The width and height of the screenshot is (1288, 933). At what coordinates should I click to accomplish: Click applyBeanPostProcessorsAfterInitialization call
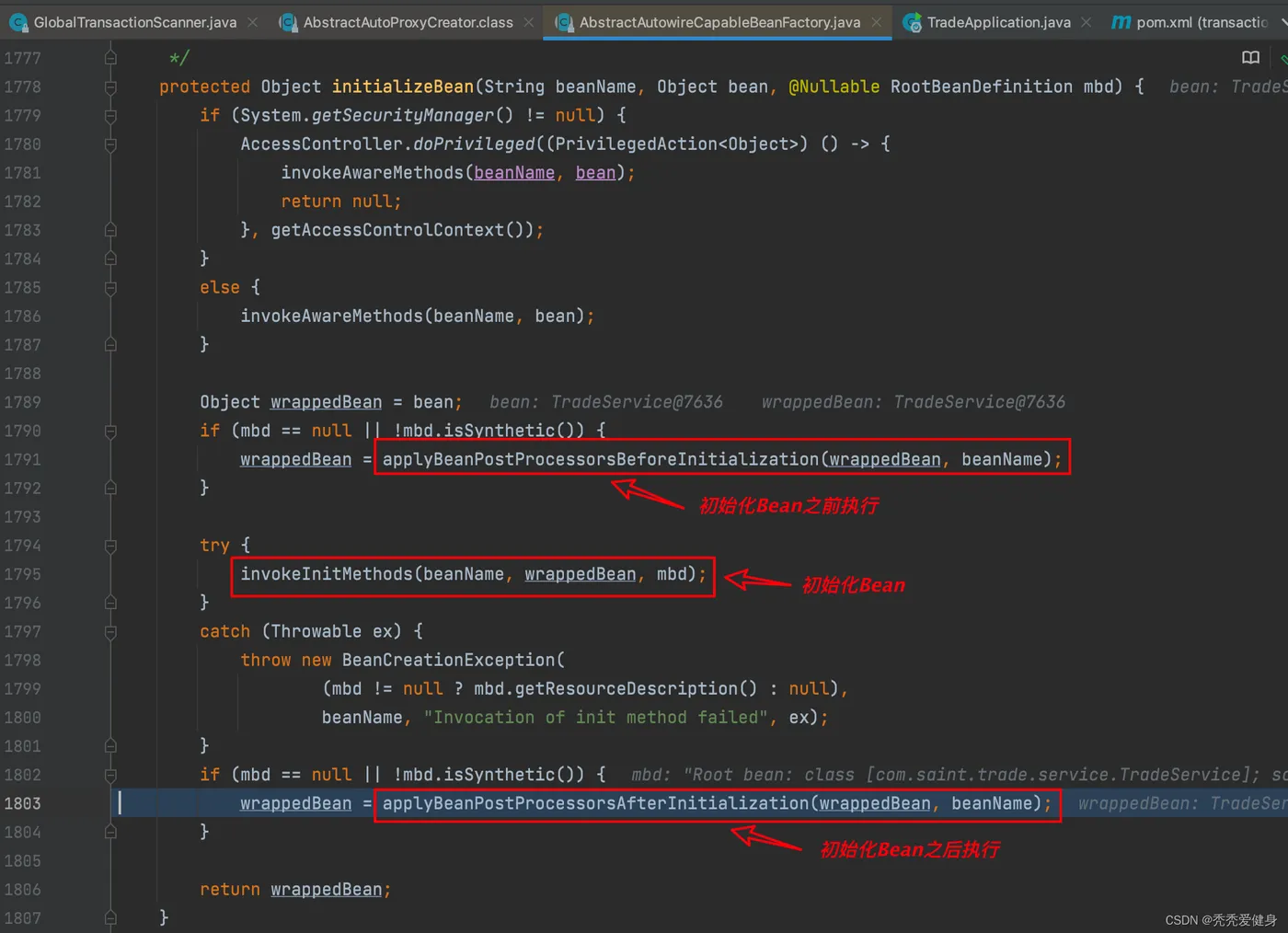pos(595,803)
